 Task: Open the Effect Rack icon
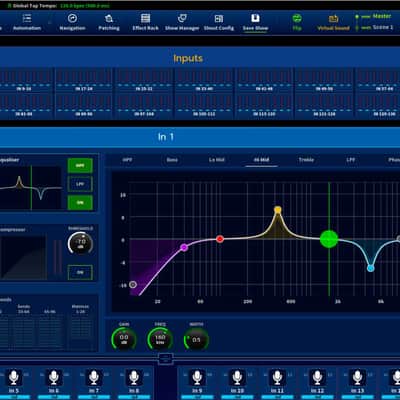146,18
